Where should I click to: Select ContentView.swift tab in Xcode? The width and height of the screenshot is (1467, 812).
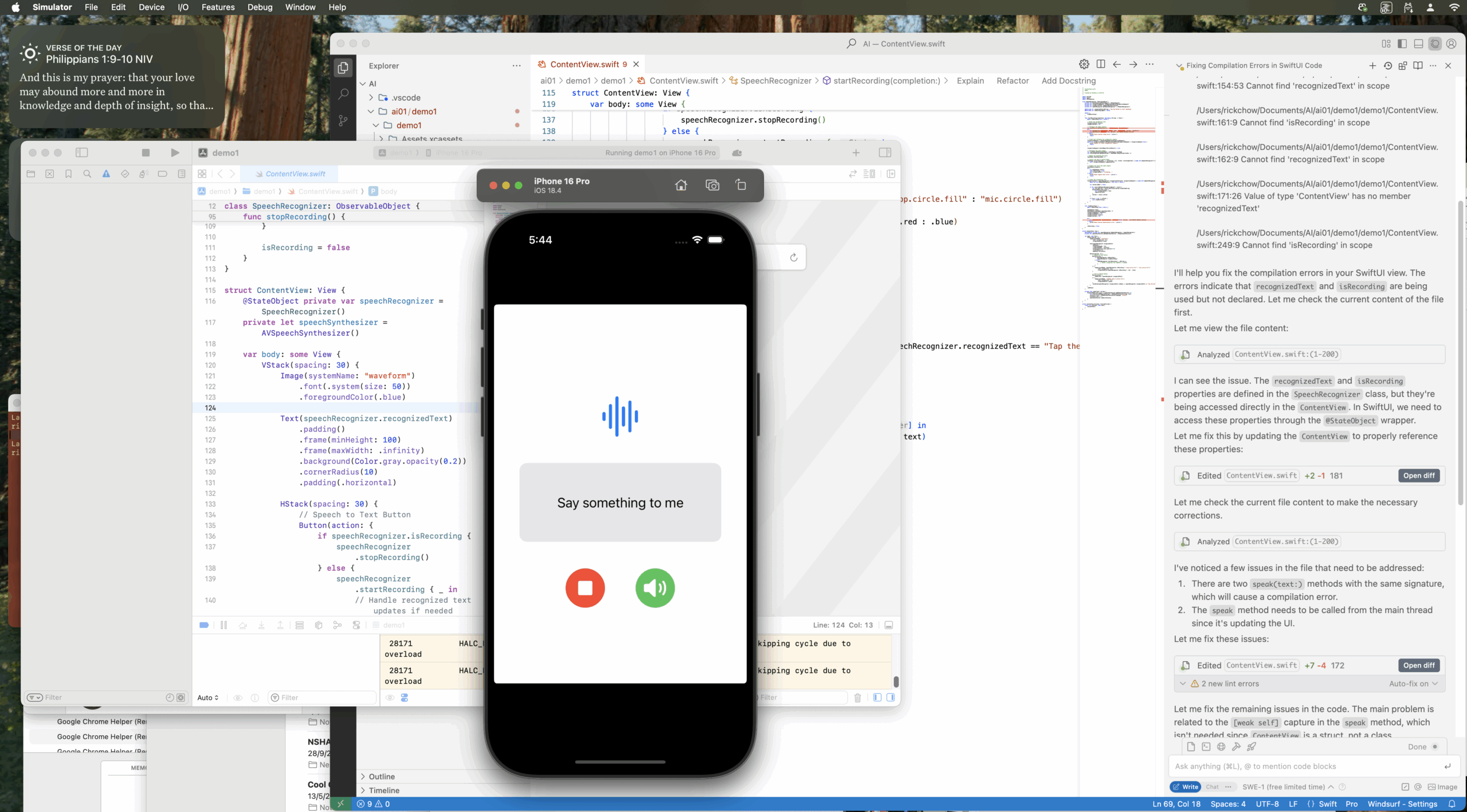(x=290, y=174)
